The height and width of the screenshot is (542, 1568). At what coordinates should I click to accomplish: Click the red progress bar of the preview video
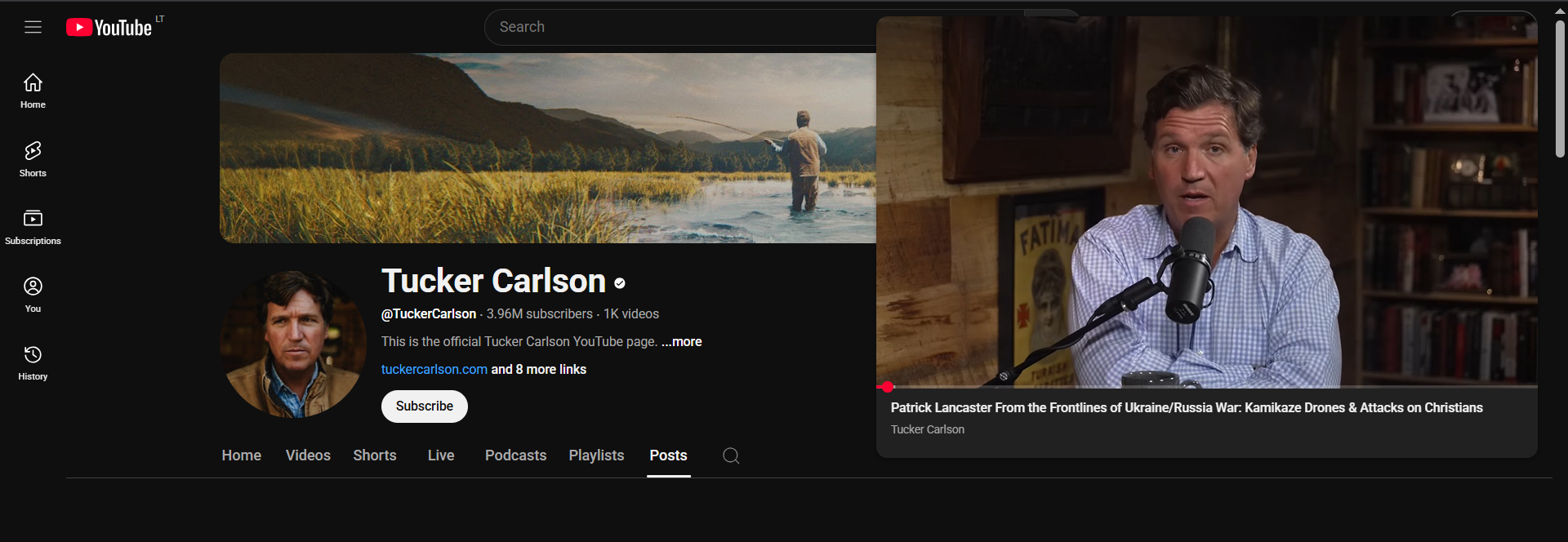1207,387
